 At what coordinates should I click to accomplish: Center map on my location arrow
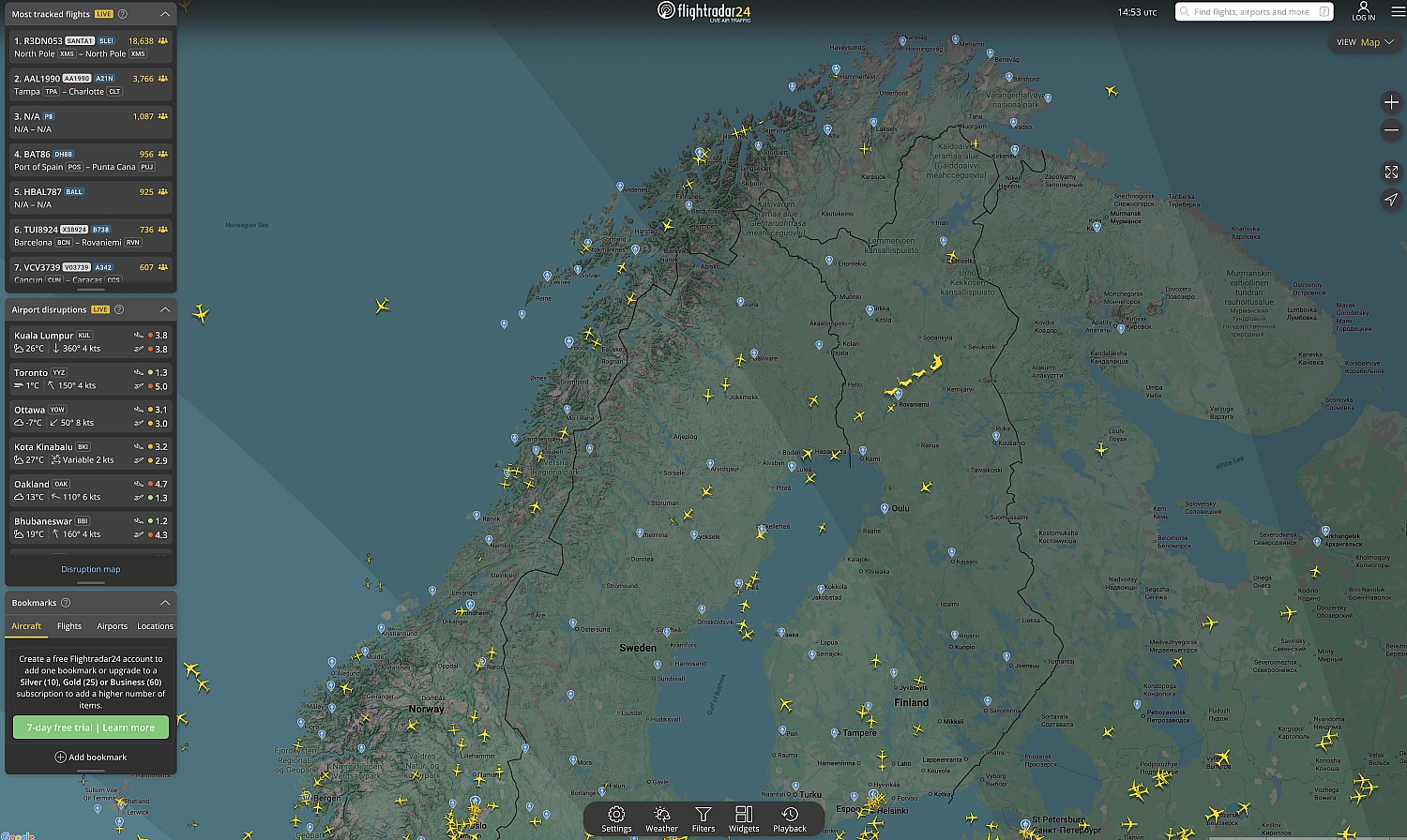(1391, 199)
